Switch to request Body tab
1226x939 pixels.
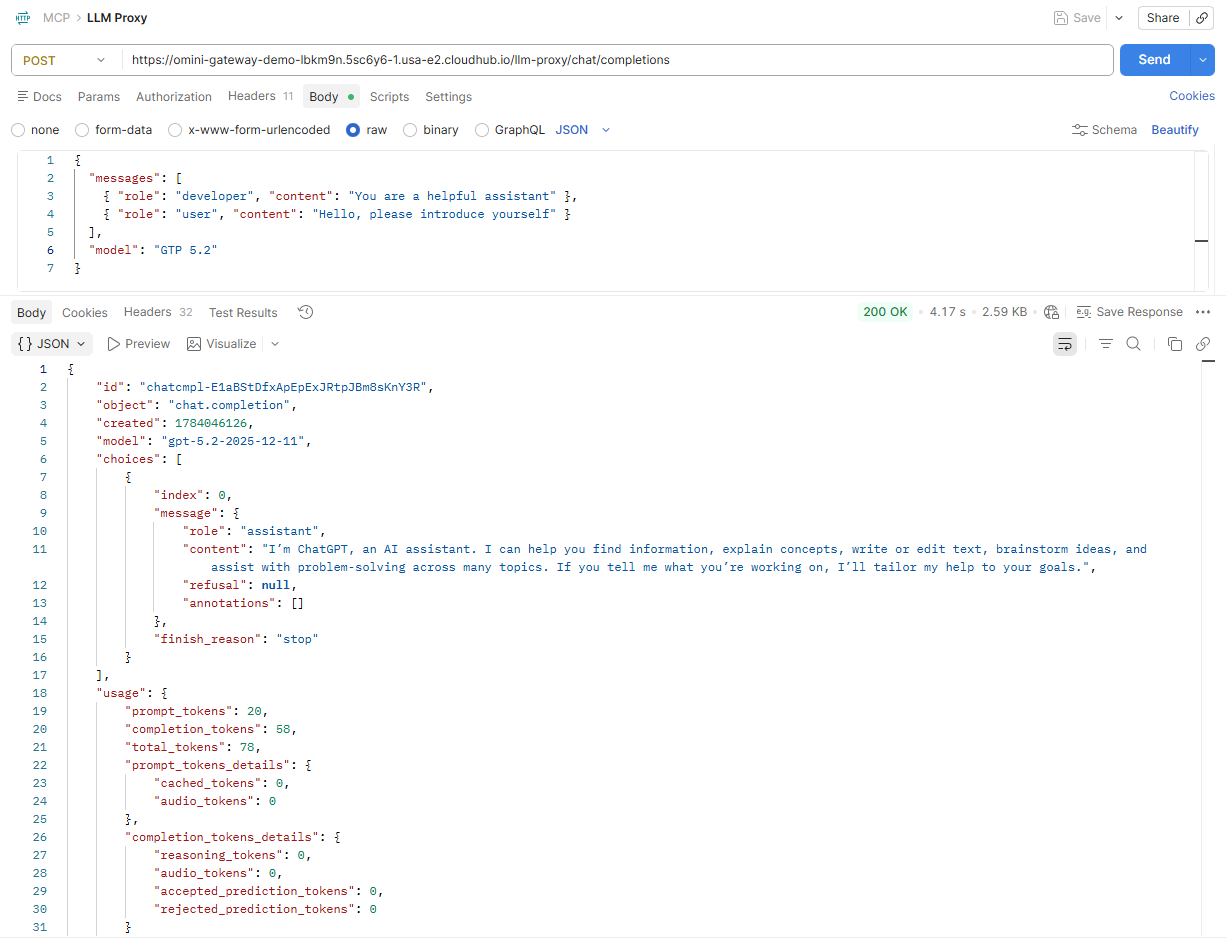pyautogui.click(x=332, y=97)
